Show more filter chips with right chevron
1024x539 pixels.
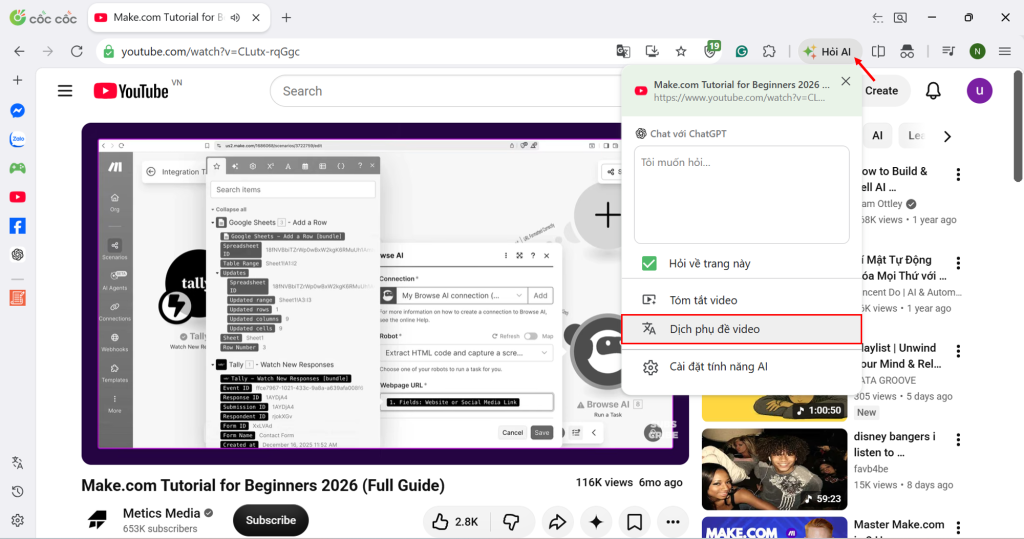pyautogui.click(x=947, y=136)
